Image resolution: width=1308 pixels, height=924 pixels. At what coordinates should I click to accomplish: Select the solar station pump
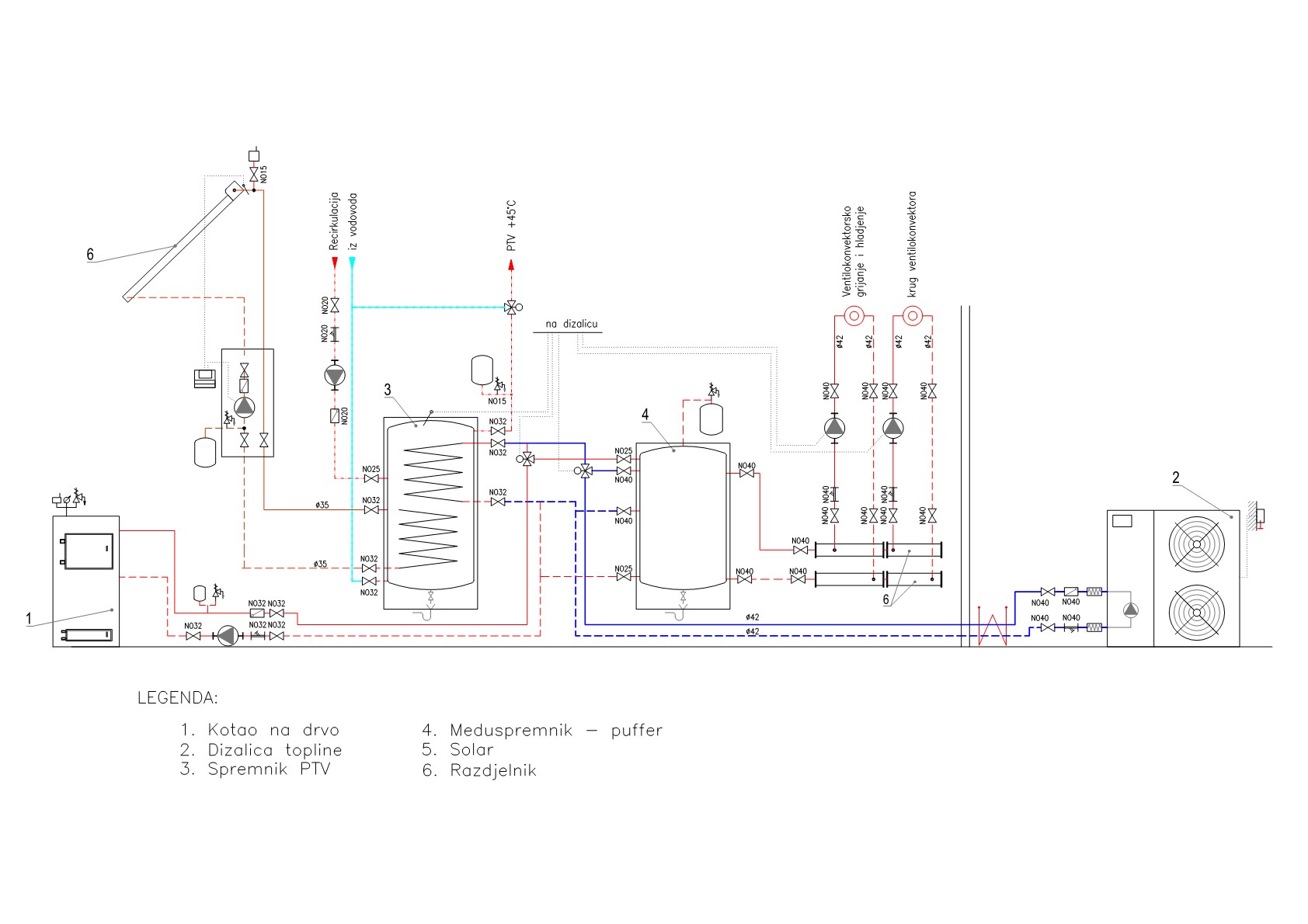click(245, 406)
